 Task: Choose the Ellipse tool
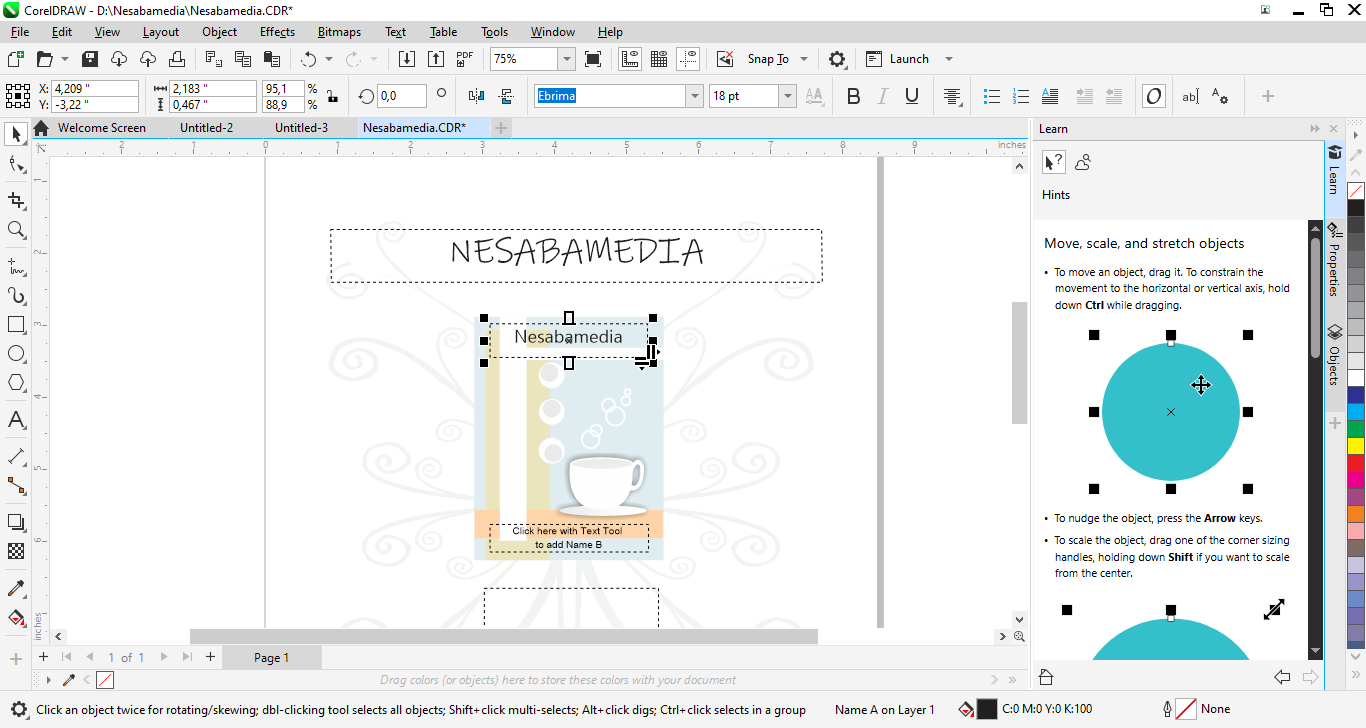(x=16, y=354)
